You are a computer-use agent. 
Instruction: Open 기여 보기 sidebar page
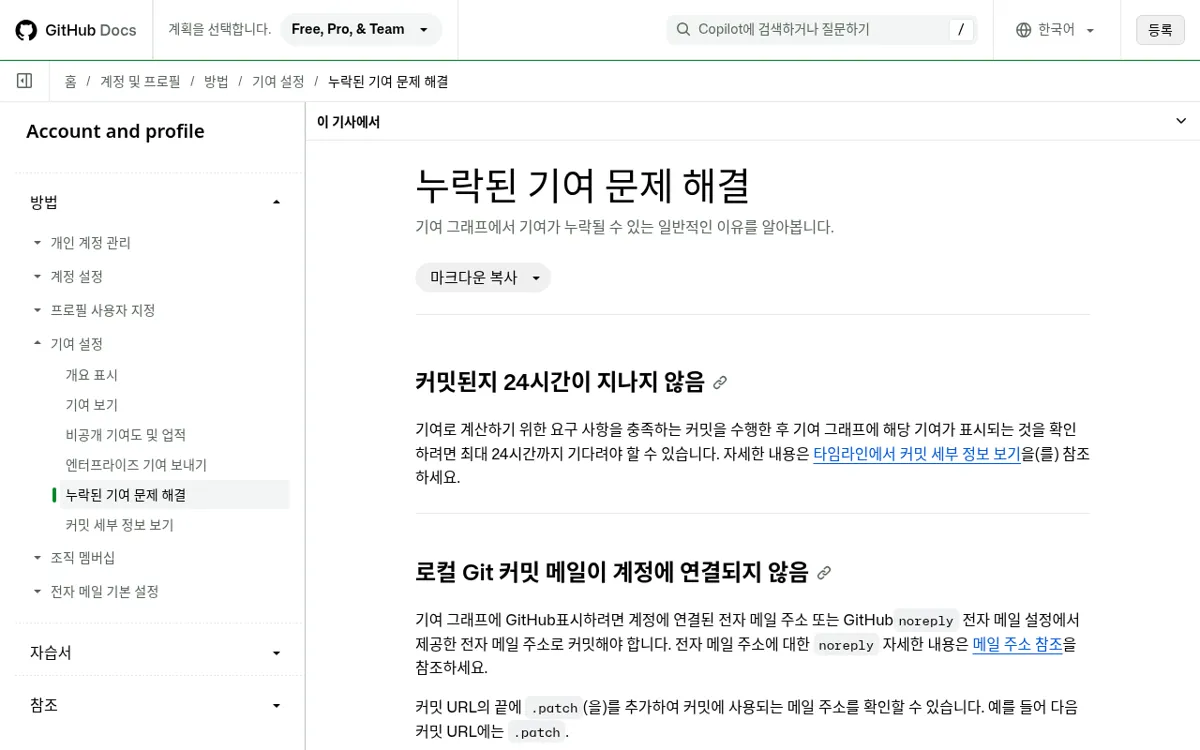click(x=92, y=405)
